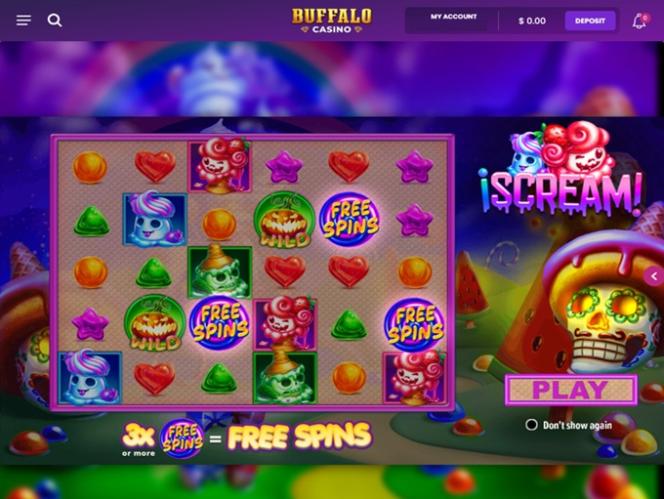Click the blue ice cream ghost bottom-left
This screenshot has width=664, height=499.
coord(89,377)
